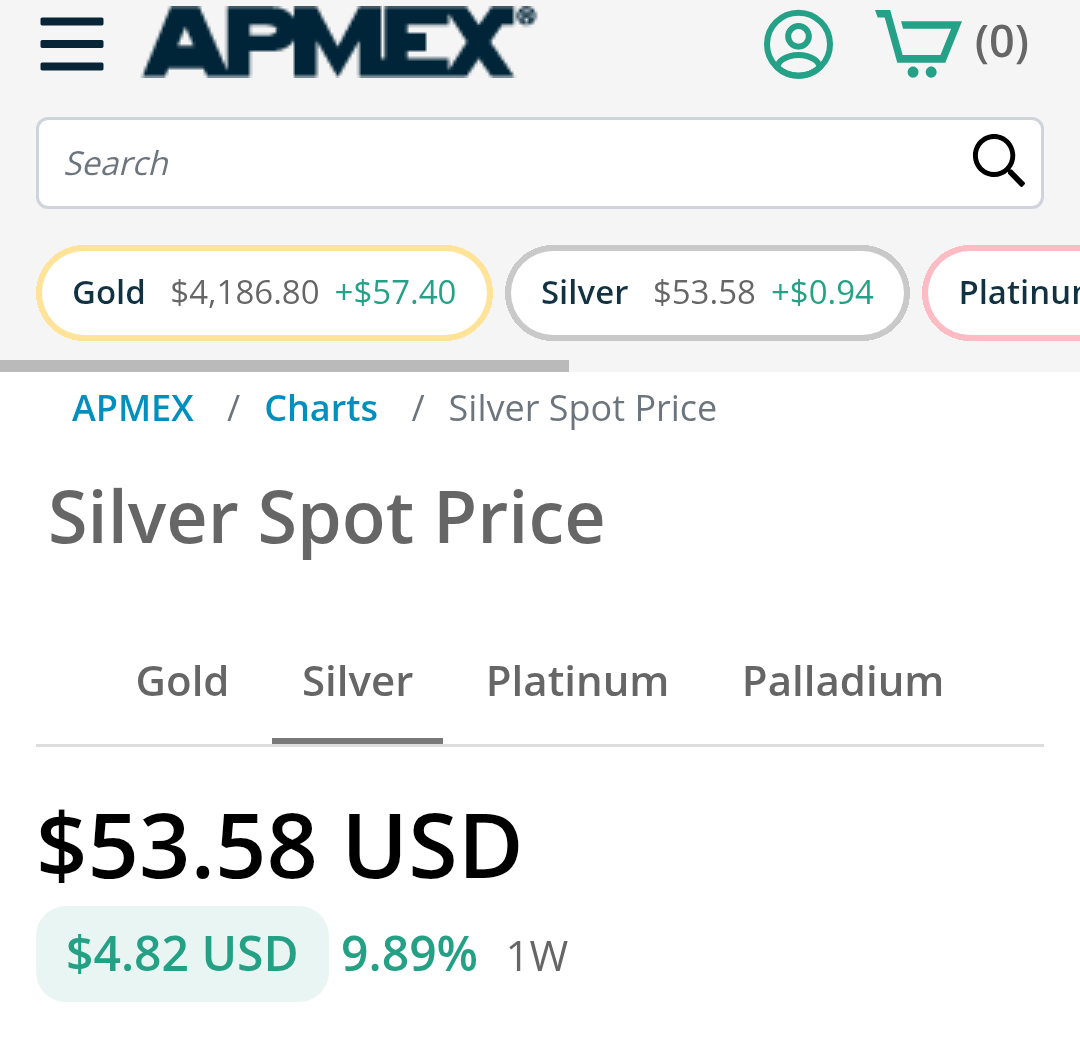Go to the APMEX breadcrumb link
This screenshot has height=1049, width=1080.
(133, 409)
